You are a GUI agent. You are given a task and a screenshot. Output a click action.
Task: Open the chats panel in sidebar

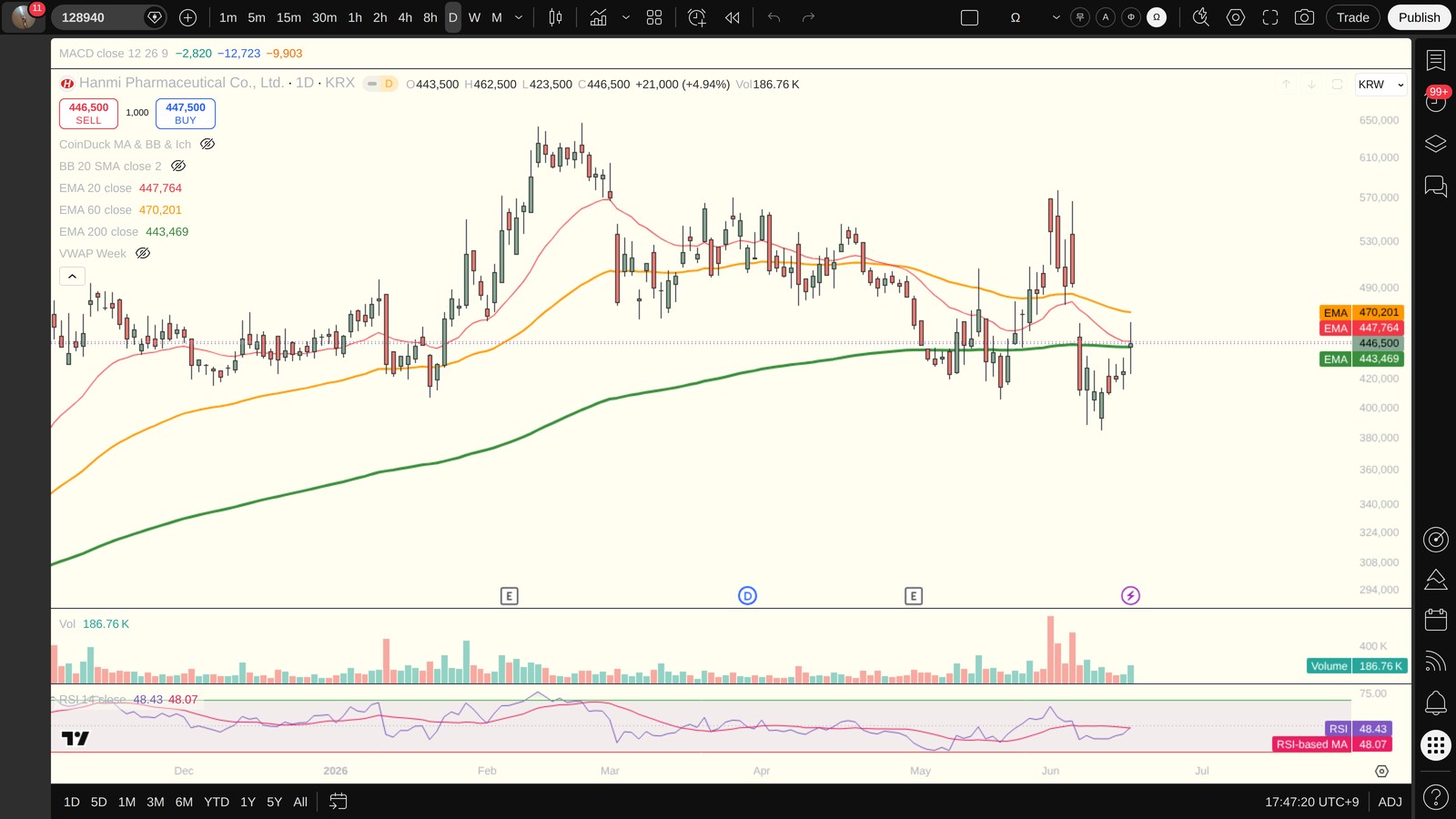[x=1436, y=187]
